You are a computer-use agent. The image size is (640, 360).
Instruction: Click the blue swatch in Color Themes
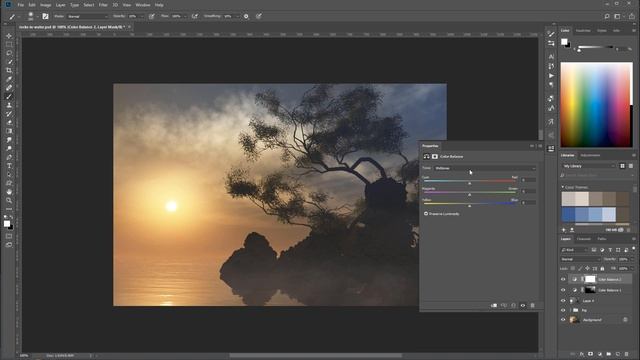568,214
